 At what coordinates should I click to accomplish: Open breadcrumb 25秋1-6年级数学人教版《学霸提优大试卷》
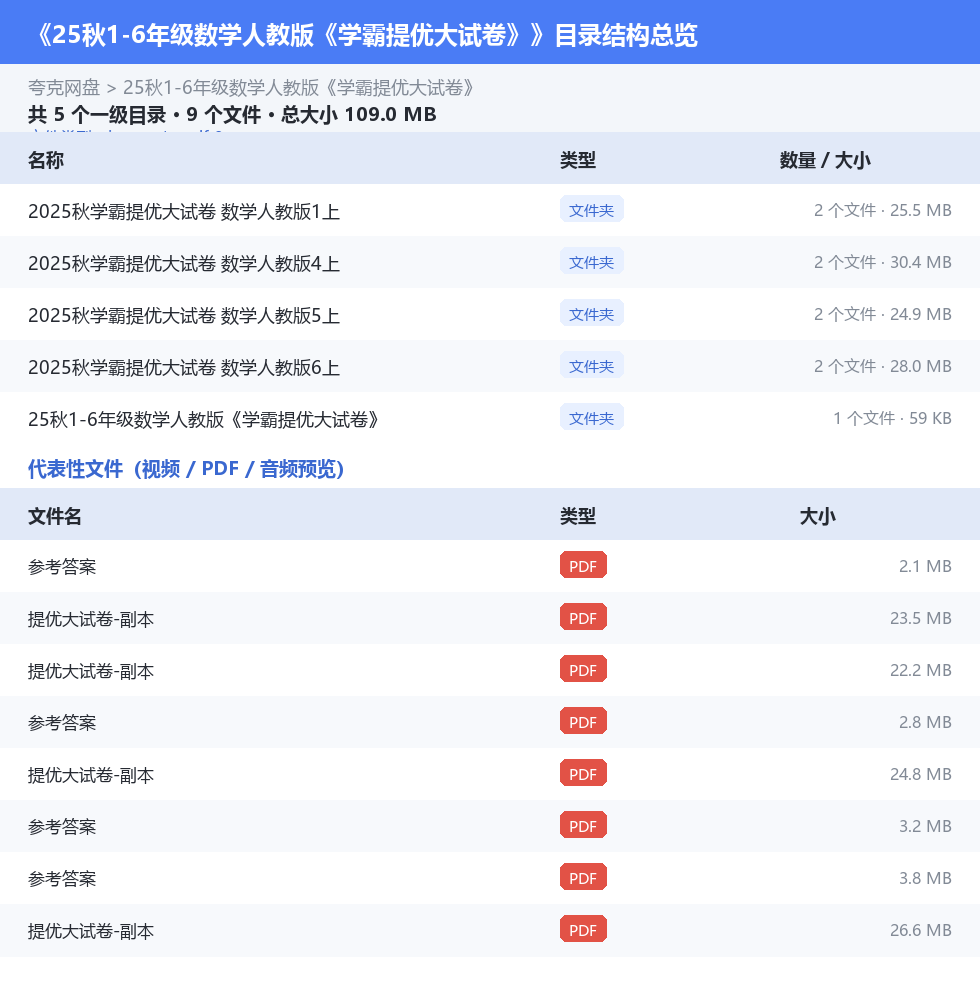point(299,88)
